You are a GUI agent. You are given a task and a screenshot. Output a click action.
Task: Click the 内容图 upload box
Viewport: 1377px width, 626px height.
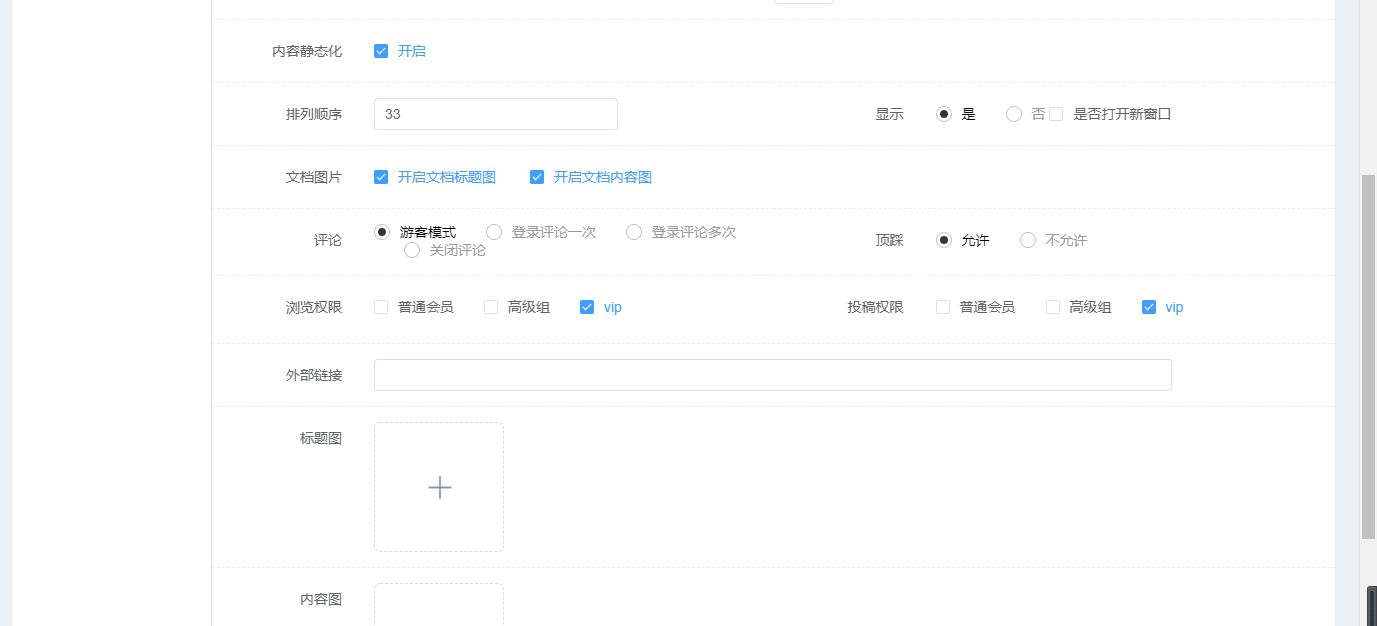click(x=439, y=604)
